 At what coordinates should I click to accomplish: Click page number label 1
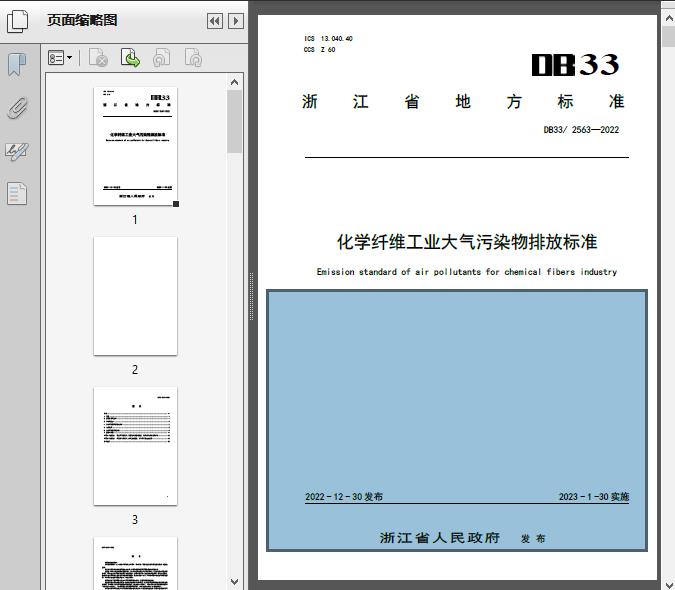click(135, 219)
